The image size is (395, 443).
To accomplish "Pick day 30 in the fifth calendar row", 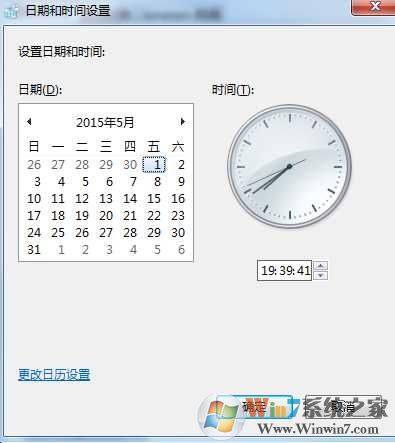I will tap(178, 233).
